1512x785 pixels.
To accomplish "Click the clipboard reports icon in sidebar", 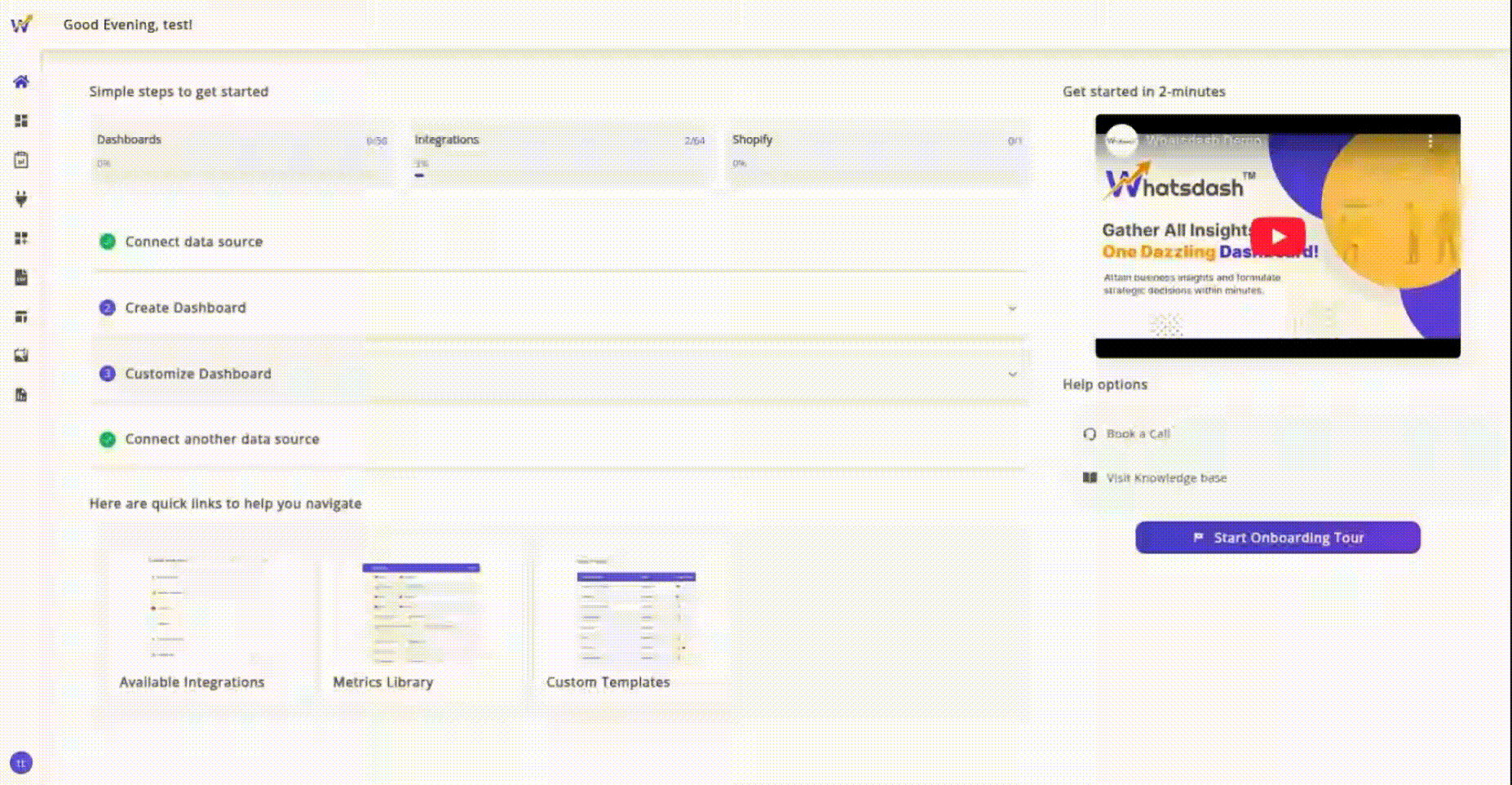I will (21, 160).
